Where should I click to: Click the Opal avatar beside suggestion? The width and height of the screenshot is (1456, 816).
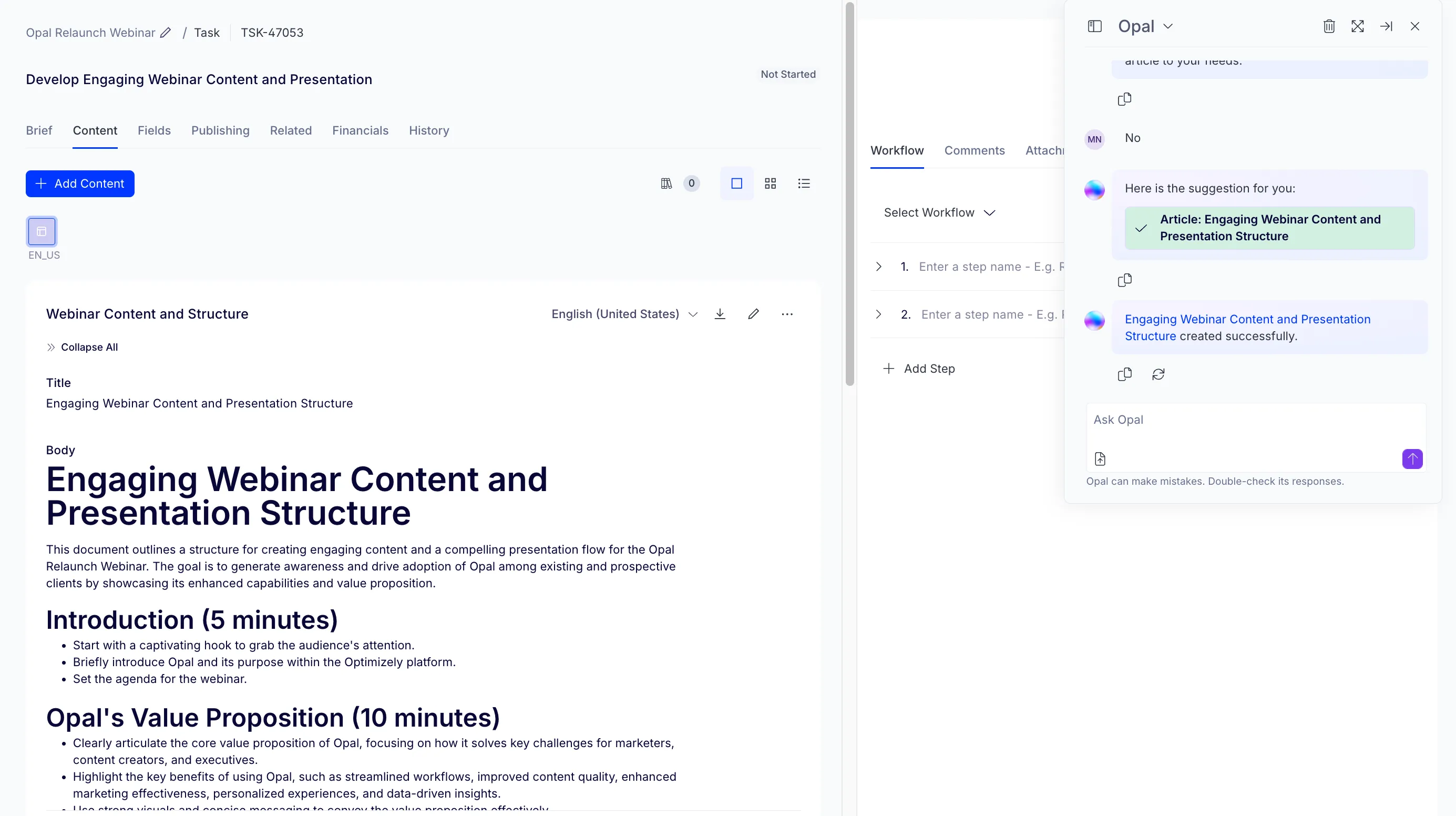point(1094,190)
